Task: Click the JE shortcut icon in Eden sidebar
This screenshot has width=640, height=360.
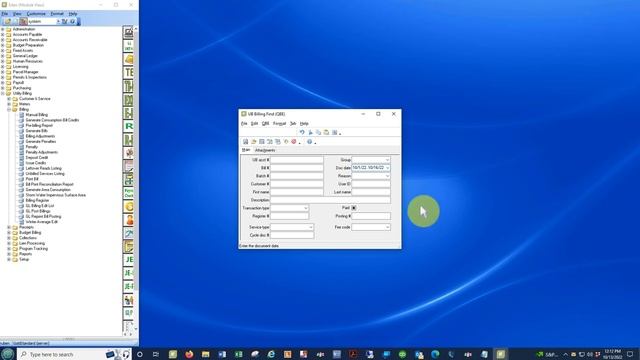Action: tap(129, 260)
